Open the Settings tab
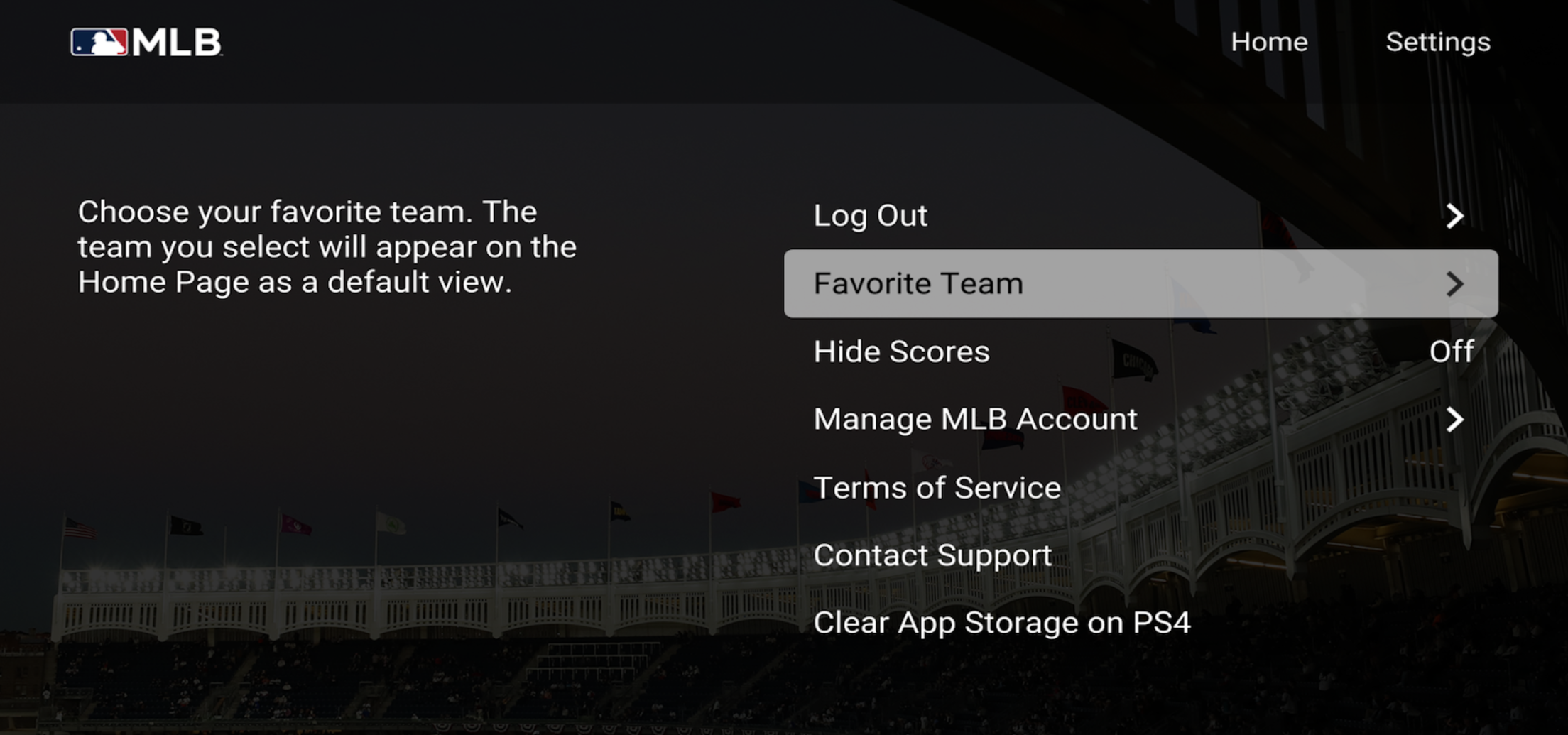Screen dimensions: 1568x735 (x=1438, y=42)
